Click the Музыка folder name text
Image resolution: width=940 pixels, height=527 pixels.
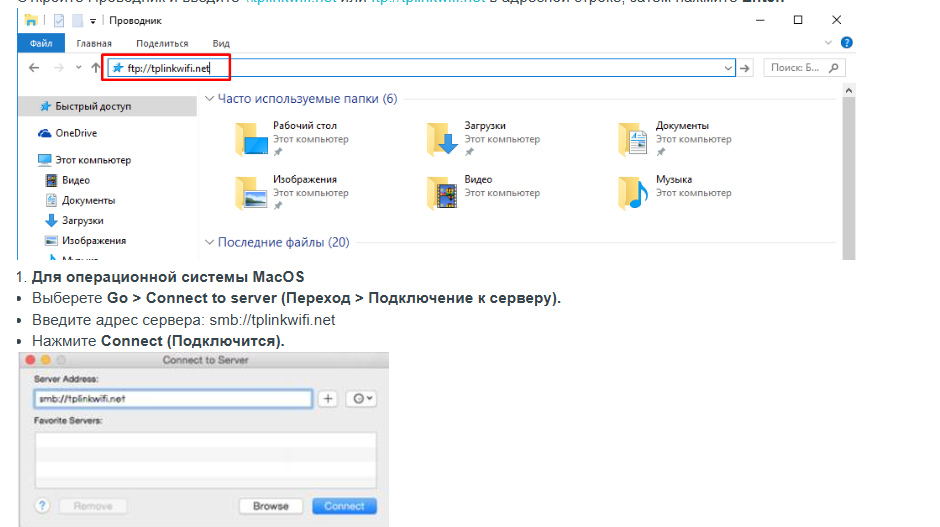pyautogui.click(x=674, y=179)
